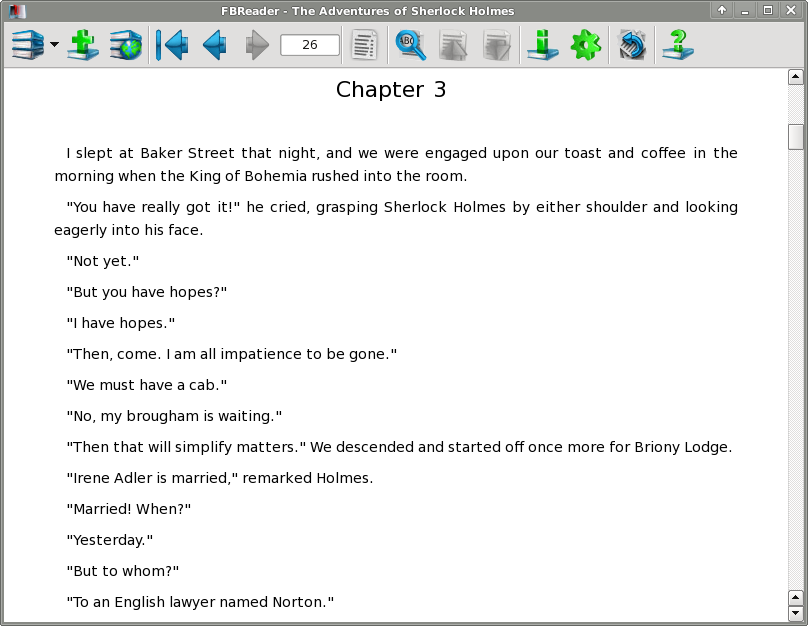Click the line "Not yet."
The image size is (808, 626).
pyautogui.click(x=103, y=261)
